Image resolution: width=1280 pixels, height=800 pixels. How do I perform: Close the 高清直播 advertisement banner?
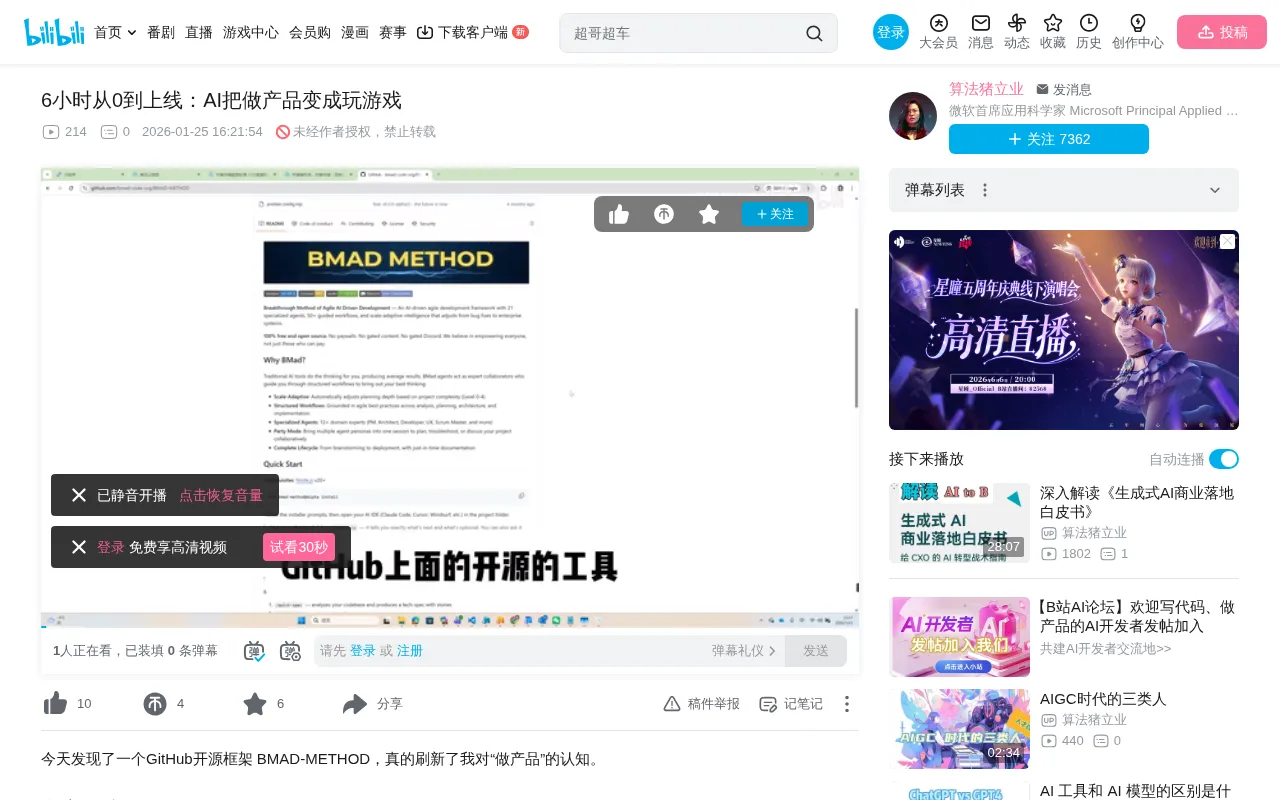pyautogui.click(x=1227, y=241)
